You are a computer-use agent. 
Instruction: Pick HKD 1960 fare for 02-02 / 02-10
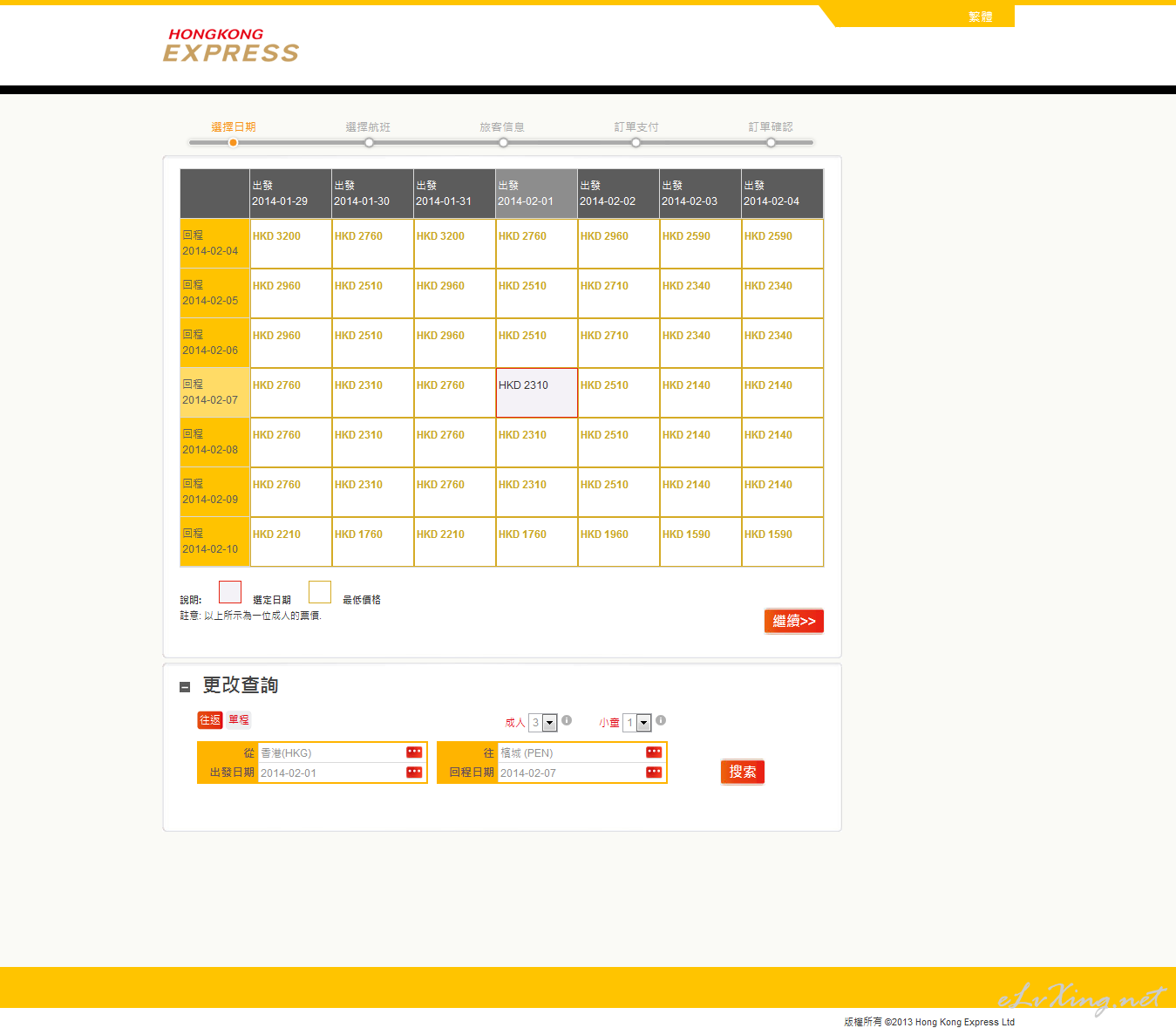(x=619, y=541)
